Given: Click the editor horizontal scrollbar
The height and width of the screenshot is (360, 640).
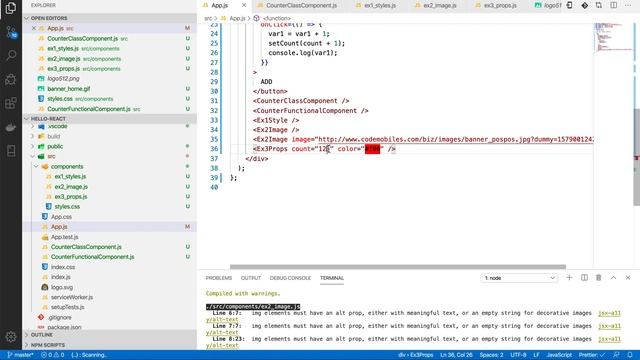Looking at the screenshot, I should 398,267.
